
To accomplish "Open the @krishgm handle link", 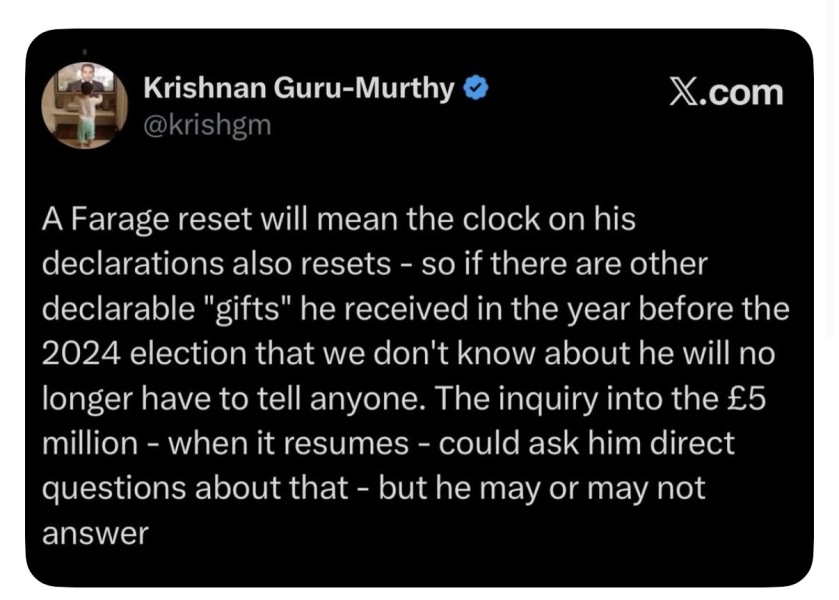I will (208, 126).
